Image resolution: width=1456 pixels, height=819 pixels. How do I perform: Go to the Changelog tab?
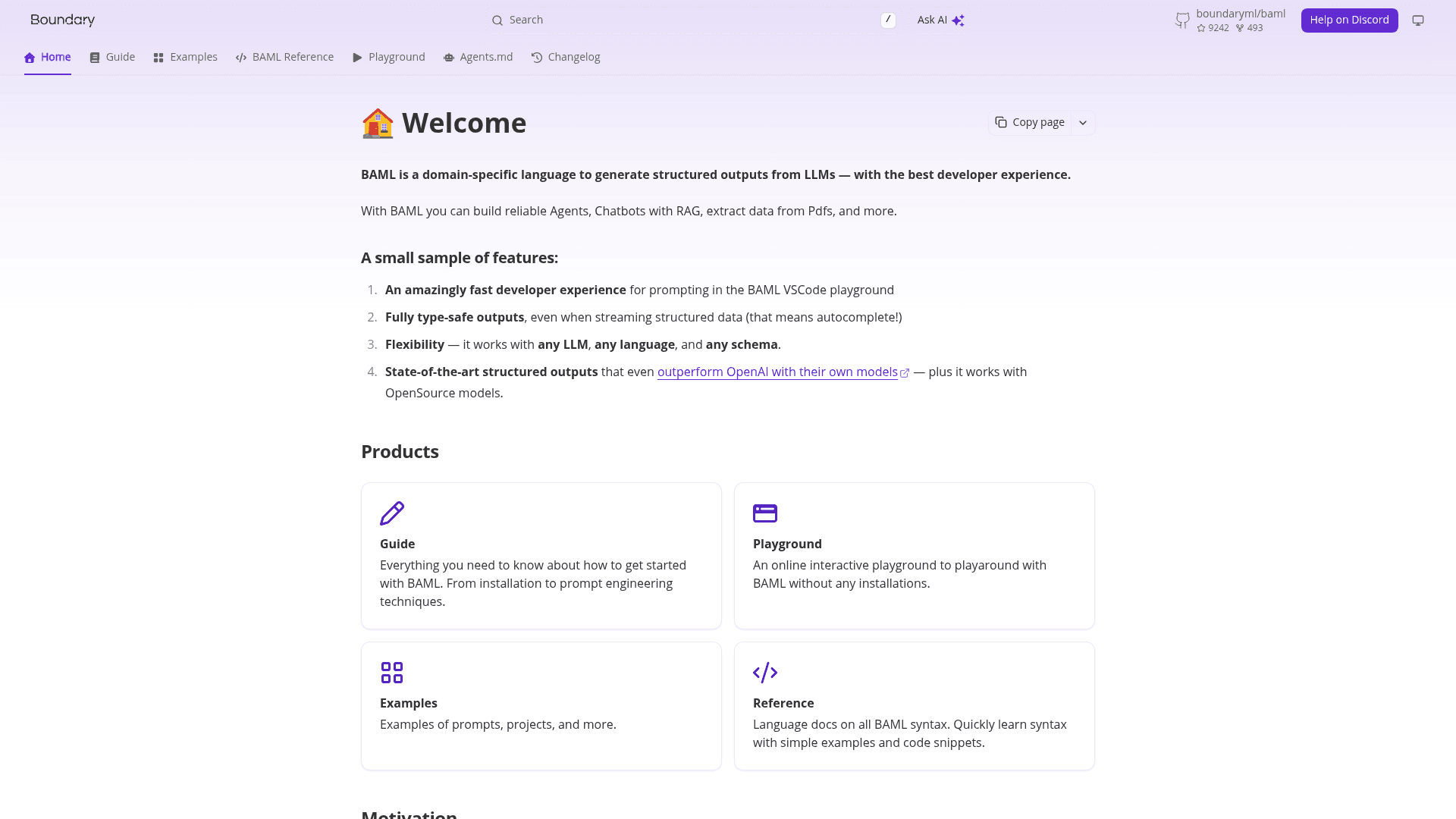[x=566, y=58]
